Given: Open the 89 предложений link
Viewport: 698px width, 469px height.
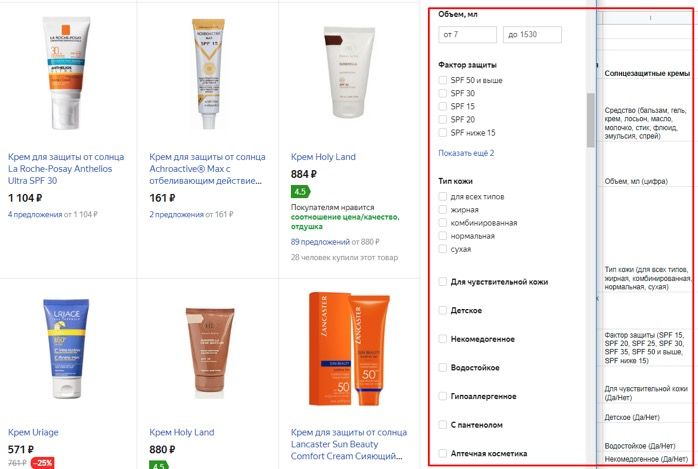Looking at the screenshot, I should 320,242.
